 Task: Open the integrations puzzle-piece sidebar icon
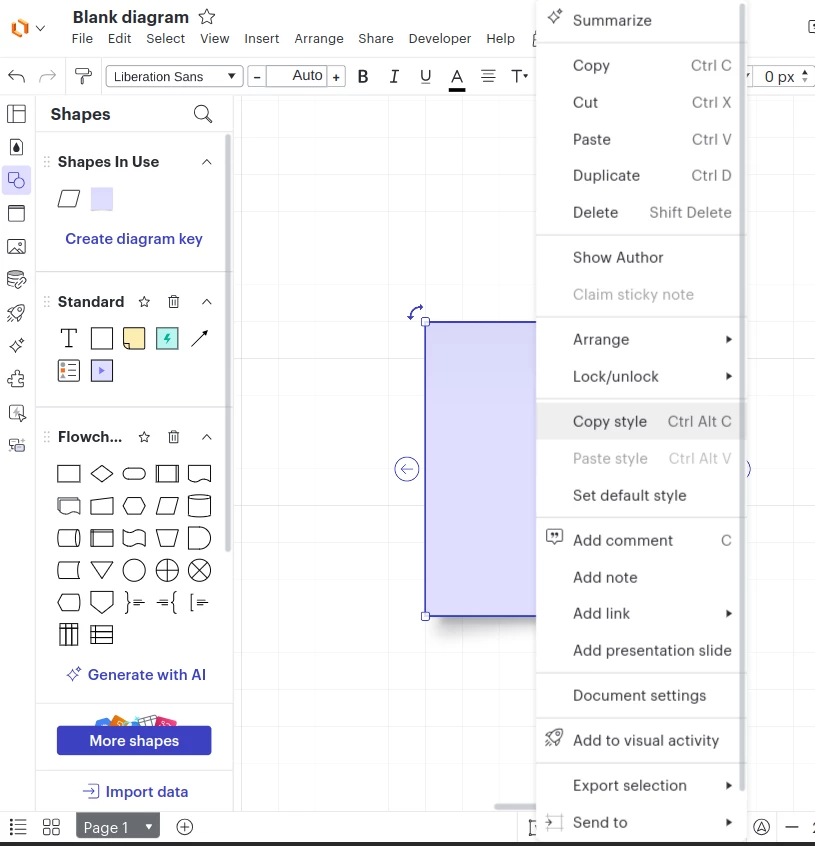click(x=16, y=379)
